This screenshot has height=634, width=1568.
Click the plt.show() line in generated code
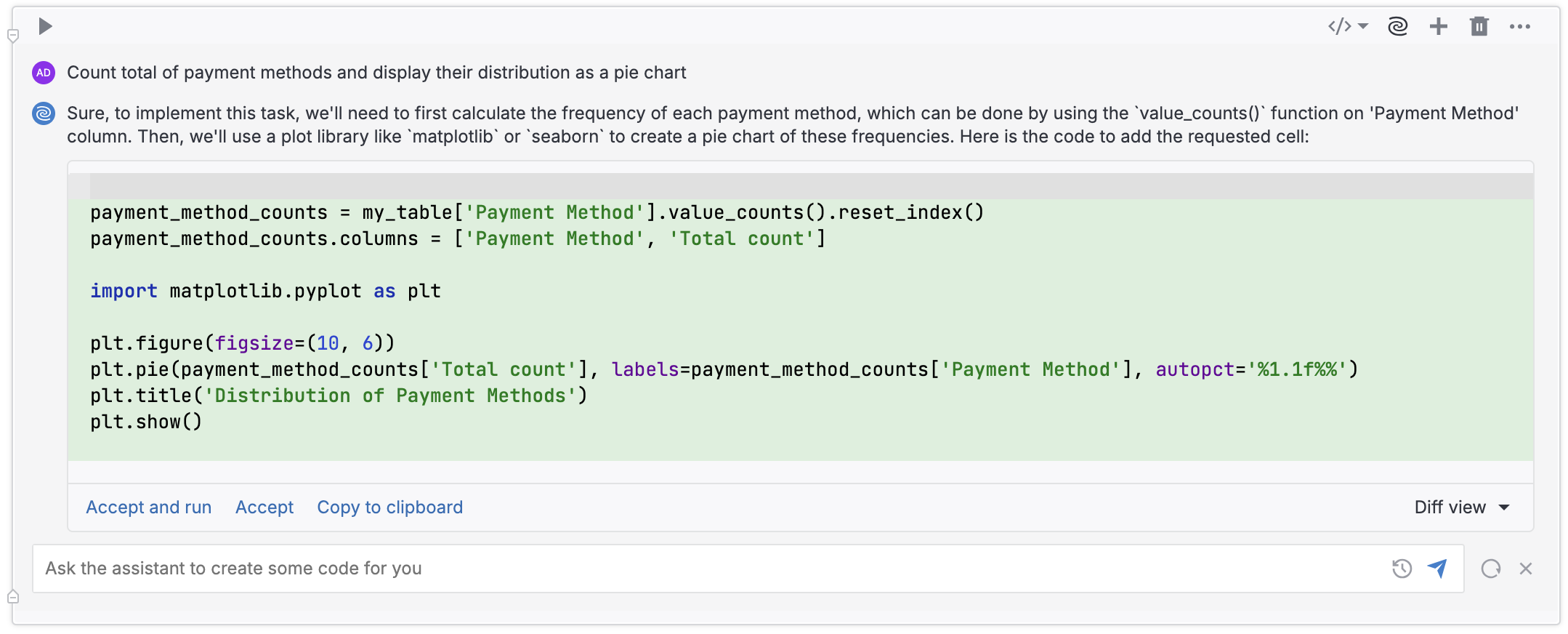[146, 422]
